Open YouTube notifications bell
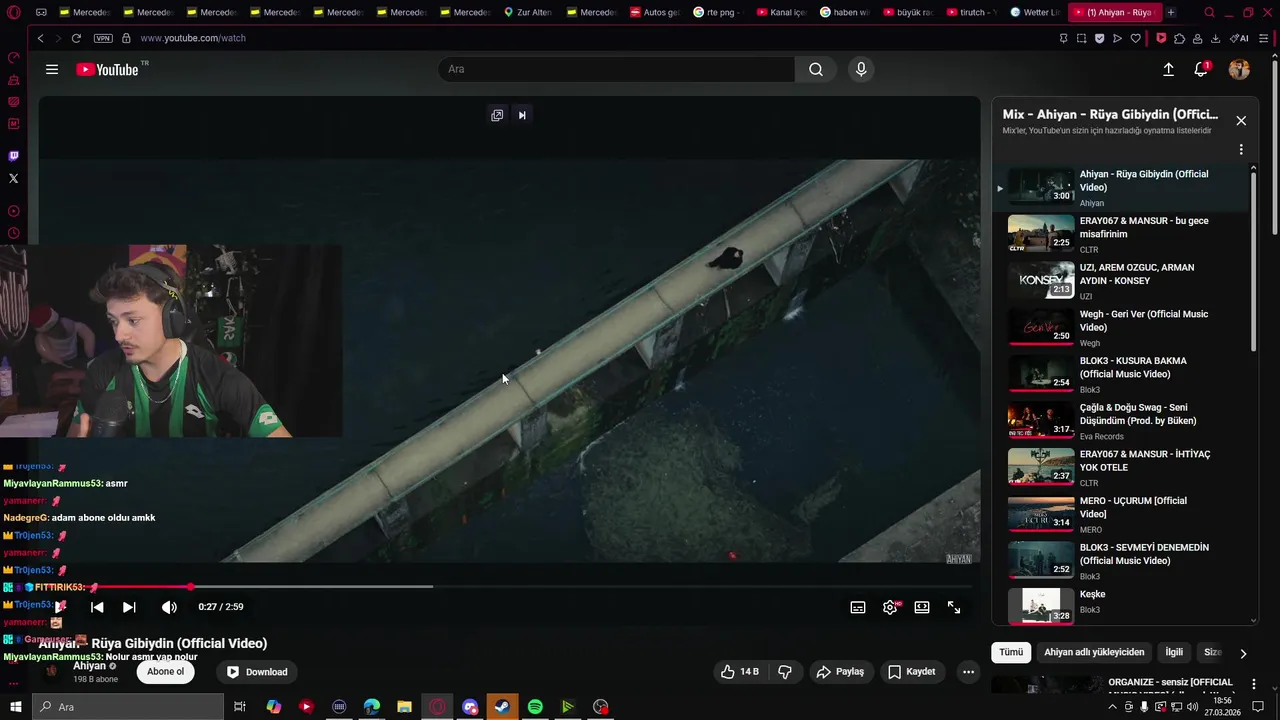The width and height of the screenshot is (1280, 720). (1201, 69)
